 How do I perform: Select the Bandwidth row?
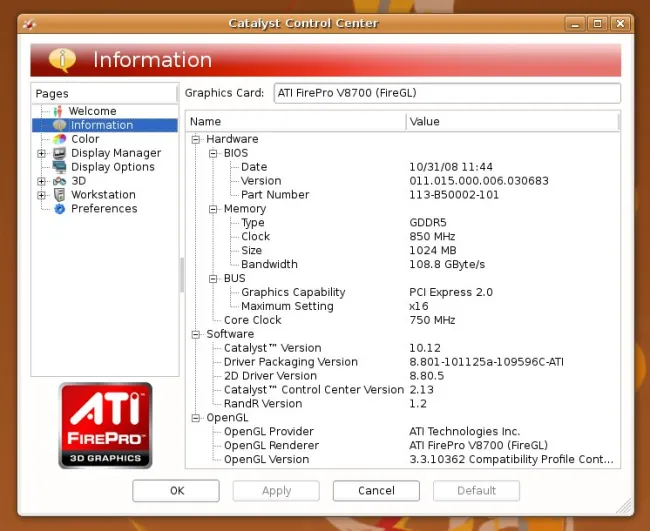point(402,264)
